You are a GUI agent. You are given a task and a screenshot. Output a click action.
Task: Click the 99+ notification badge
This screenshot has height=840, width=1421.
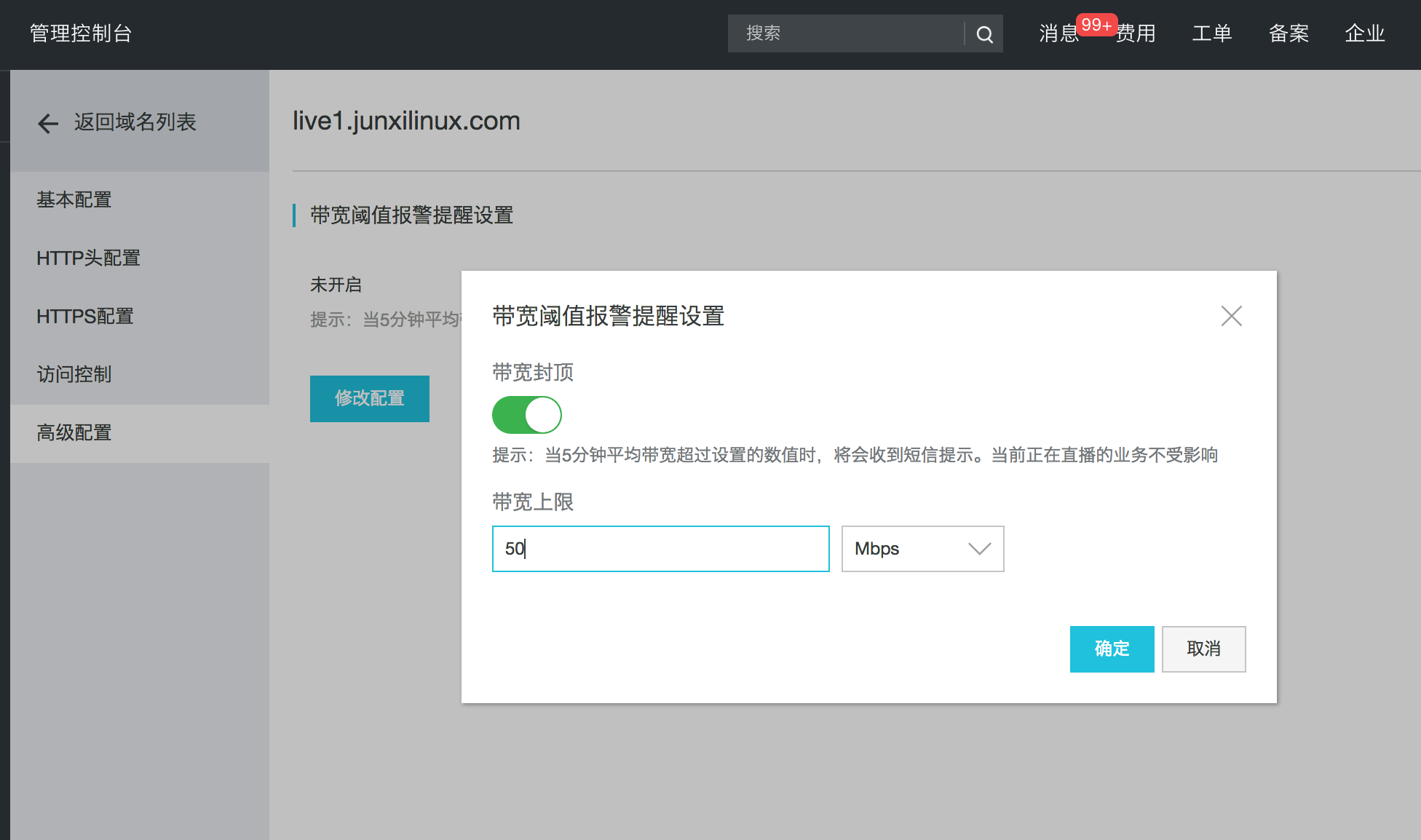click(x=1096, y=25)
